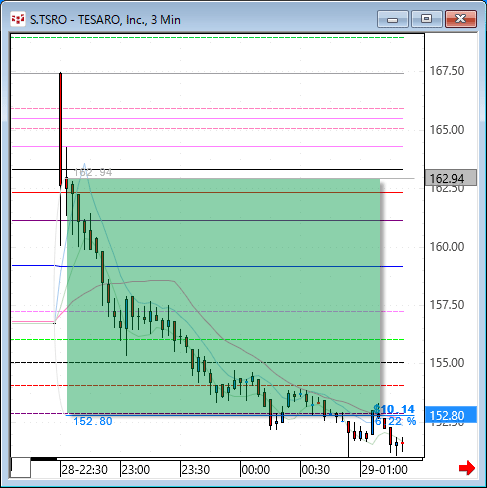Image resolution: width=487 pixels, height=488 pixels.
Task: Click the TESARO chart application icon in title bar
Action: point(18,19)
